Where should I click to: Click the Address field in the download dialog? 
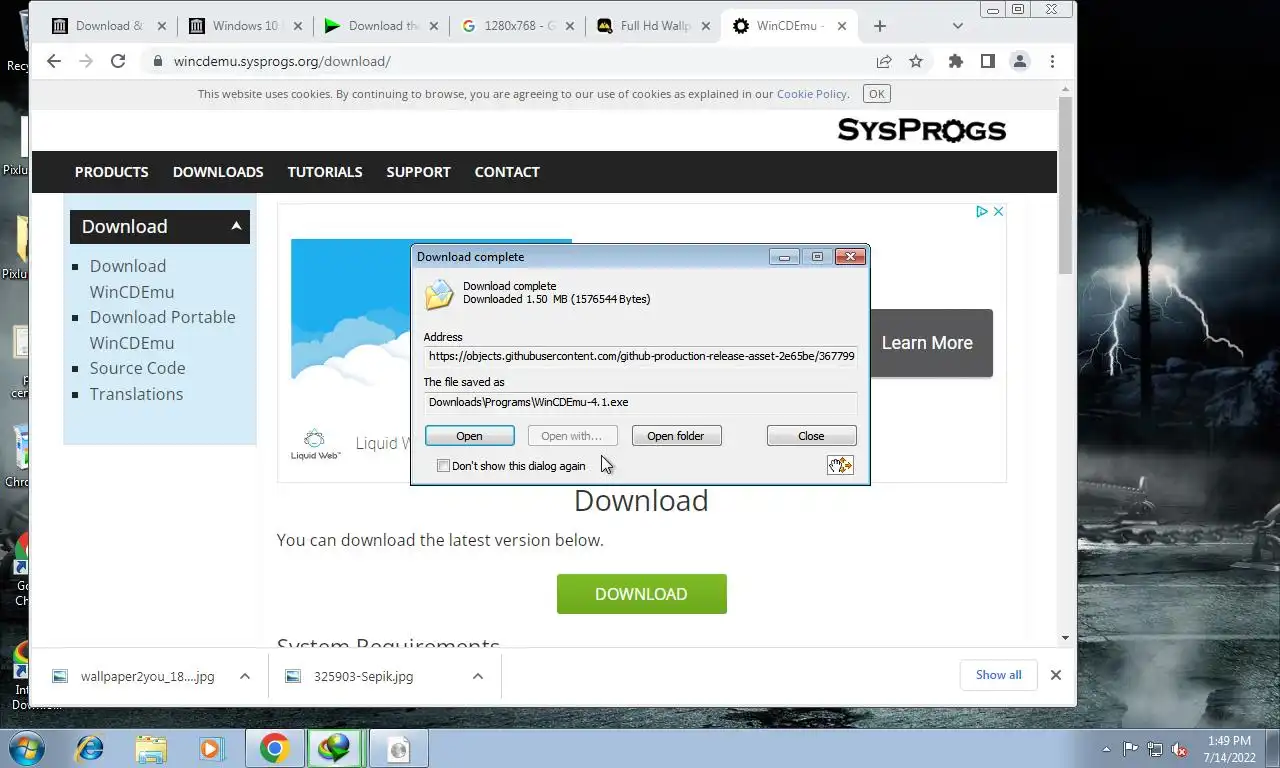pyautogui.click(x=640, y=356)
